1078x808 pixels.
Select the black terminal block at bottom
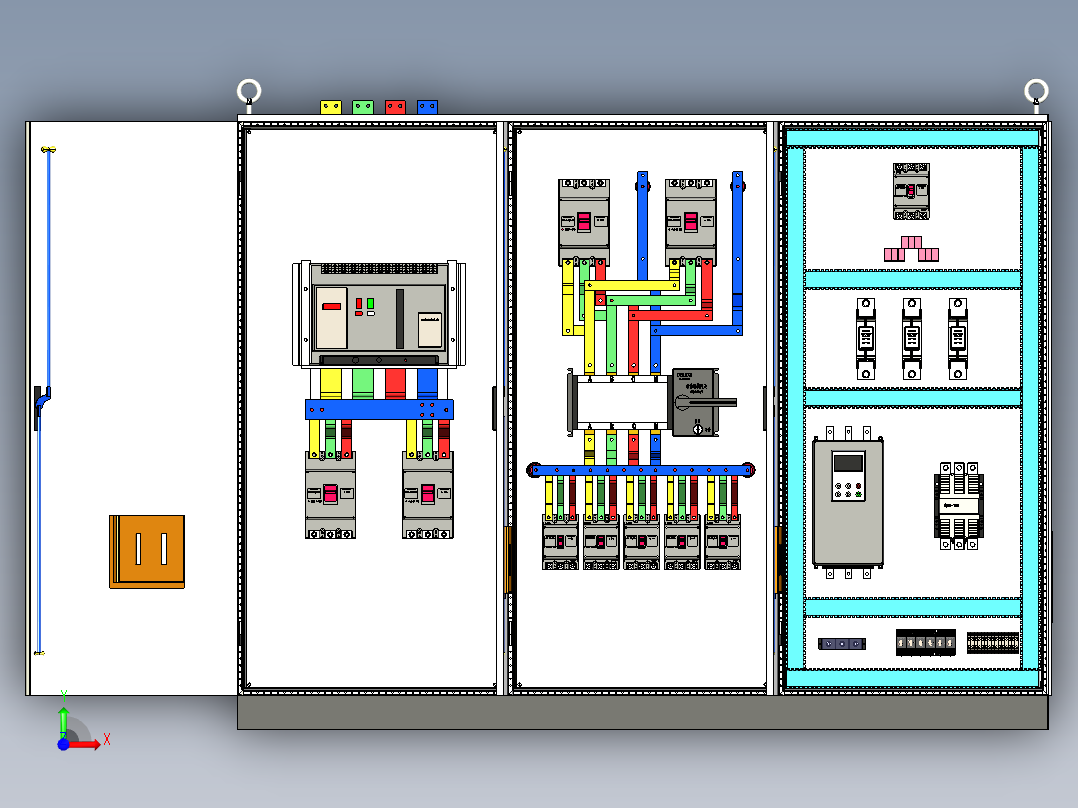pyautogui.click(x=925, y=642)
